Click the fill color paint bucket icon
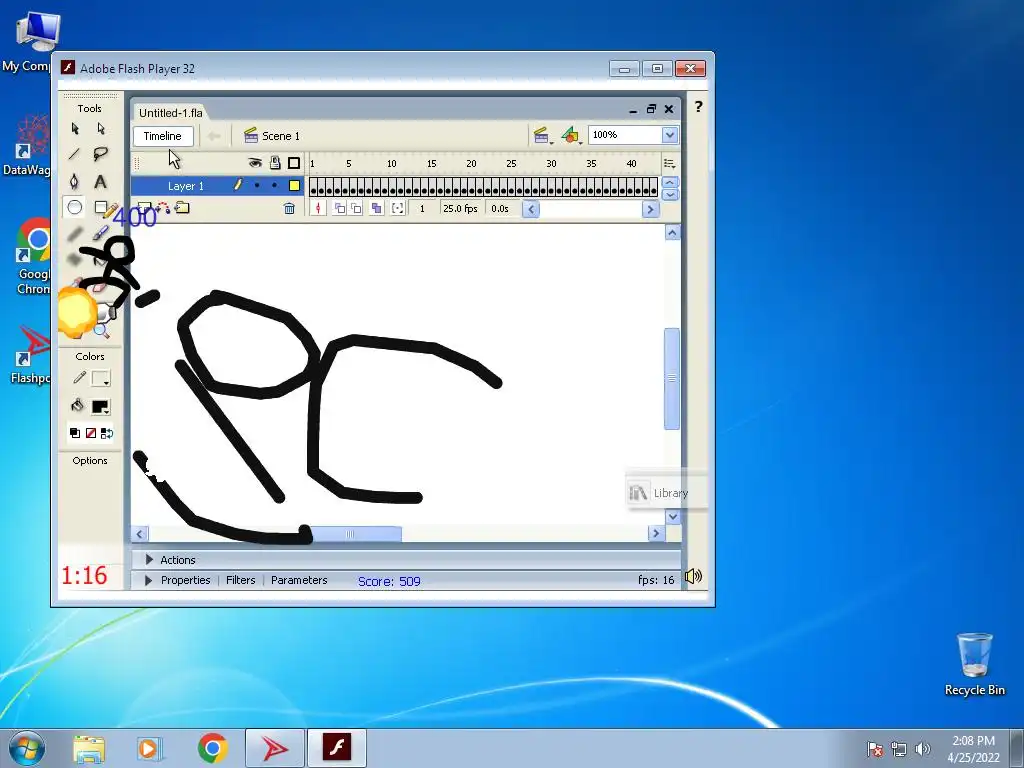 pyautogui.click(x=78, y=406)
